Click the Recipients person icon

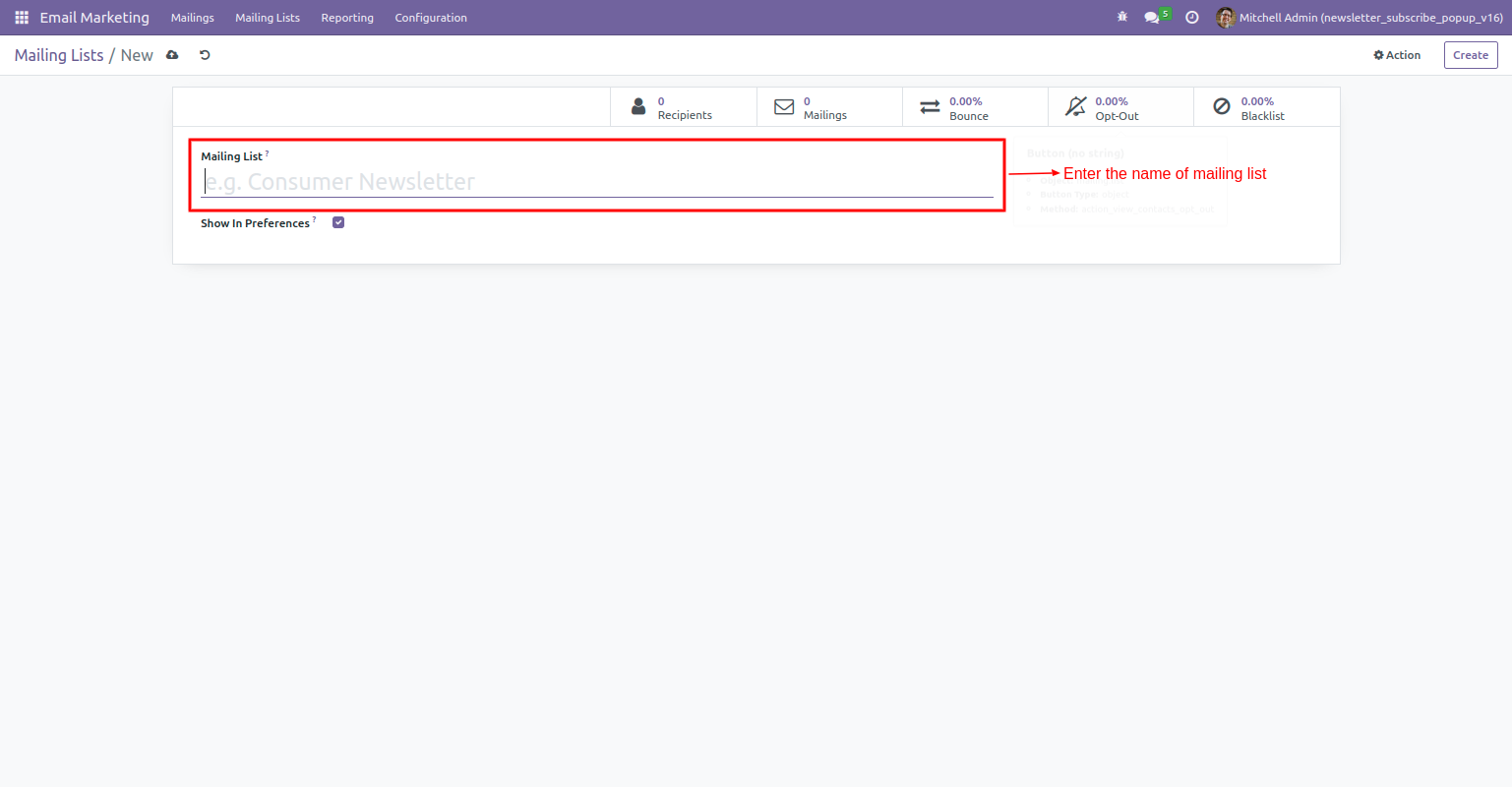pos(638,106)
